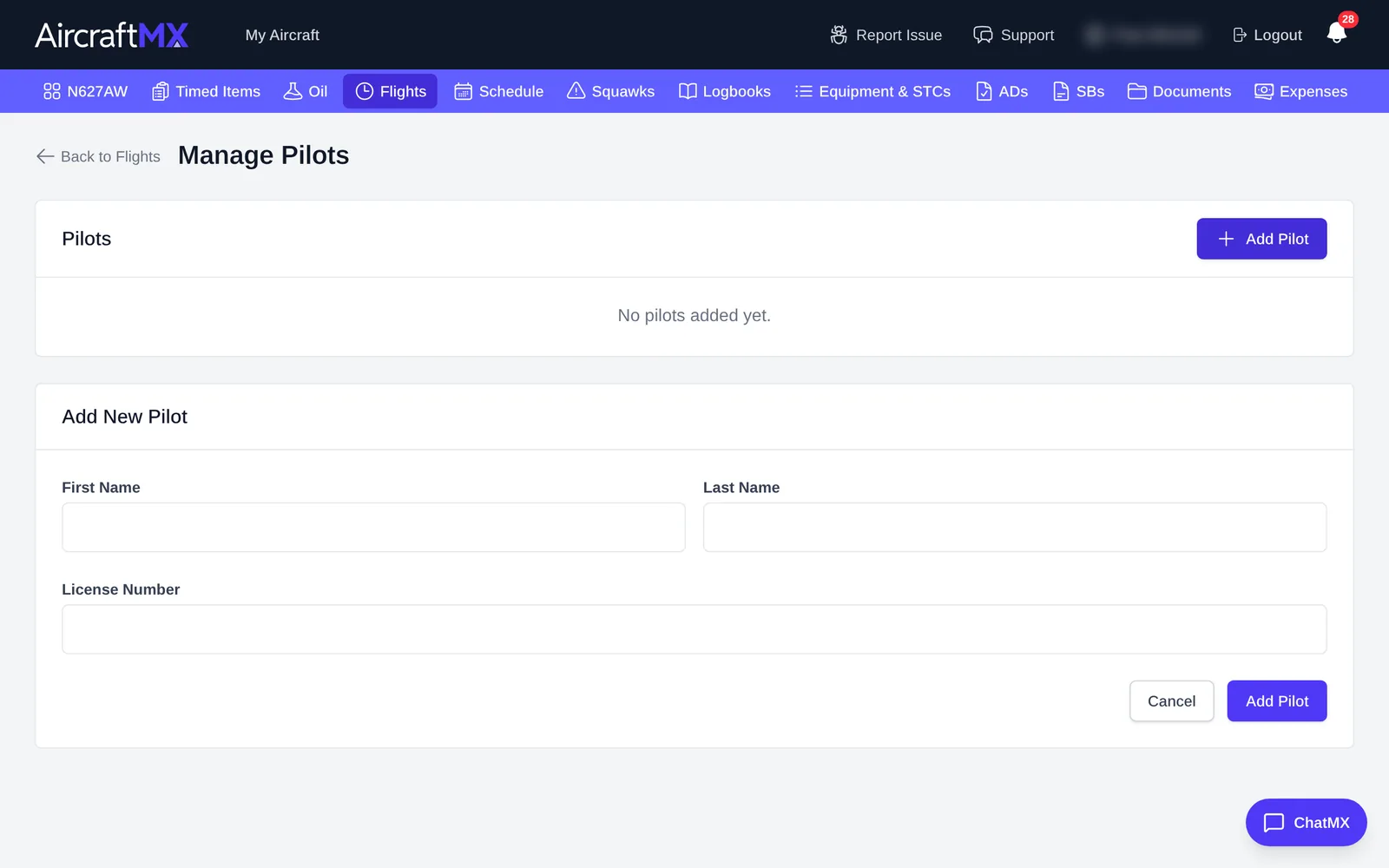Open the ChatMX chat button
This screenshot has height=868, width=1389.
point(1306,822)
